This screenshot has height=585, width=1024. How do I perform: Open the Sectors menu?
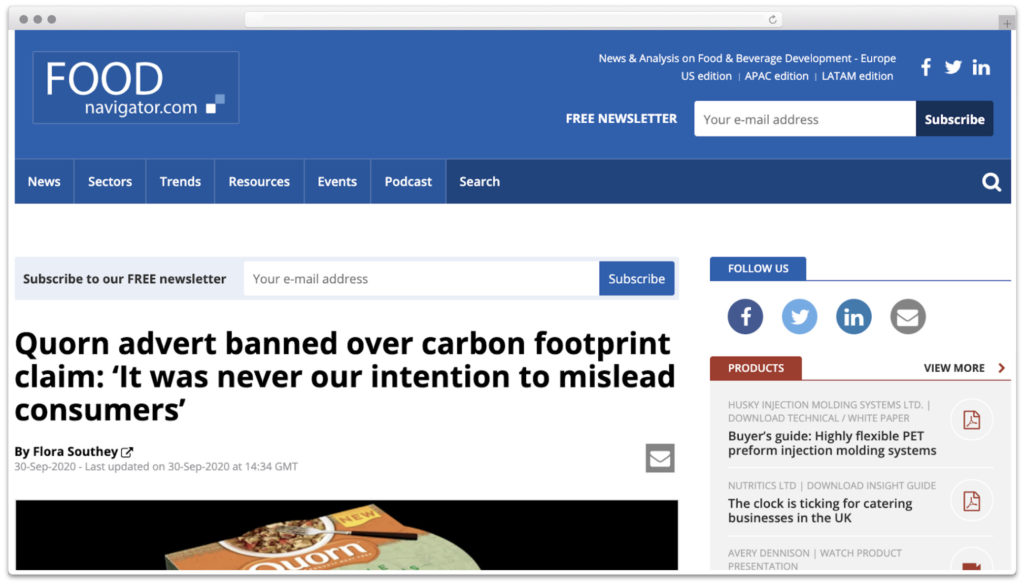[x=110, y=182]
